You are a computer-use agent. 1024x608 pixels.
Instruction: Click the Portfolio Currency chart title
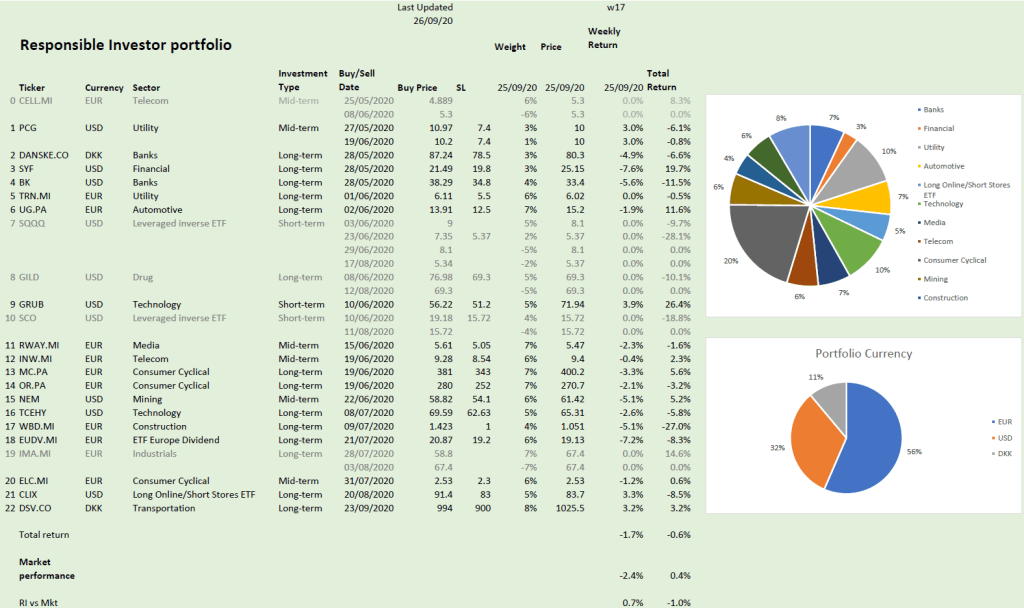pos(863,353)
